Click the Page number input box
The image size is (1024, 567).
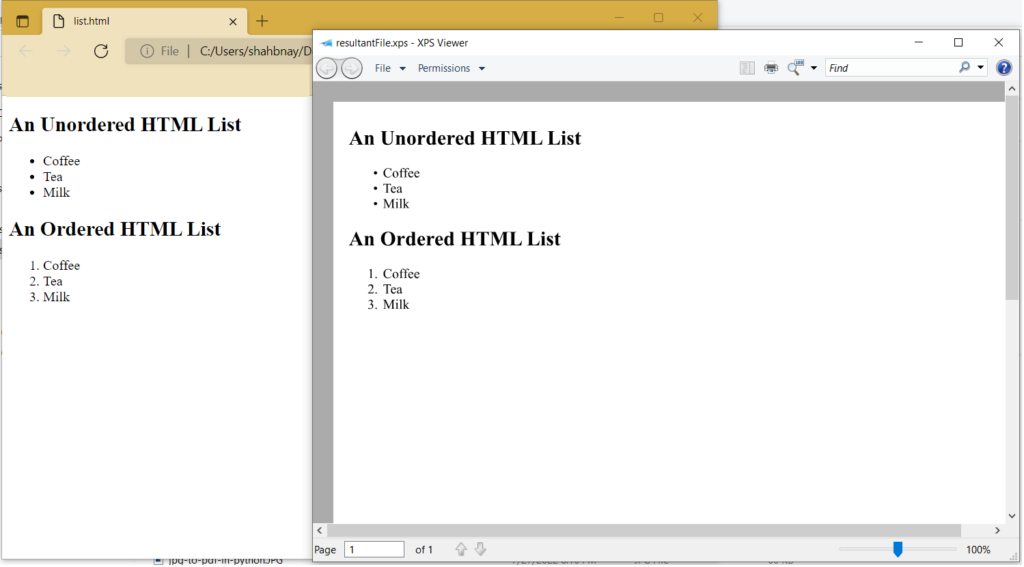click(374, 549)
